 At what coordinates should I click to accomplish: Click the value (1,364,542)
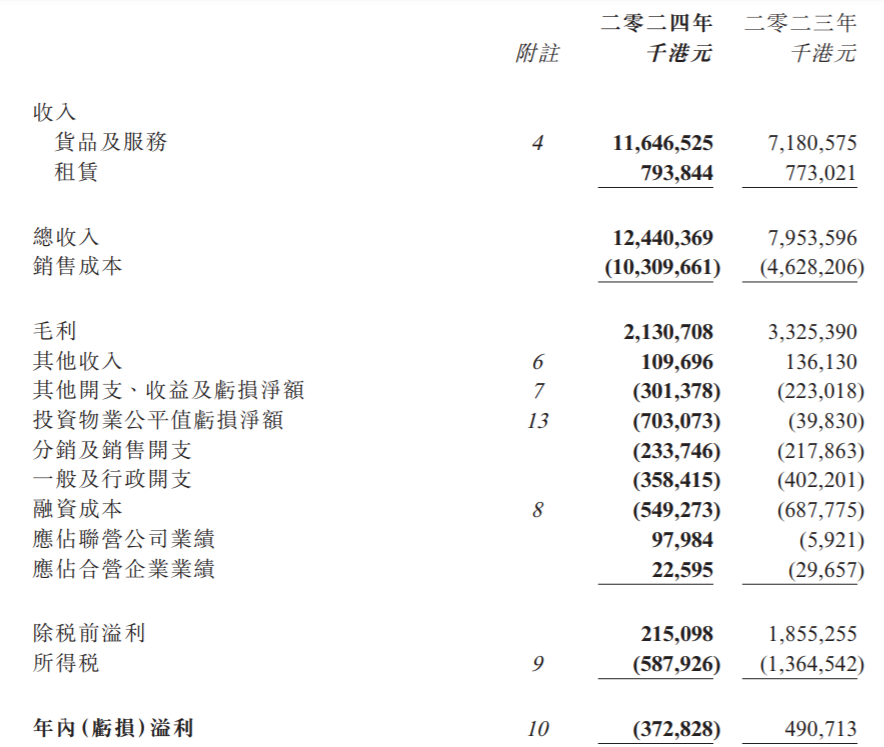point(811,664)
